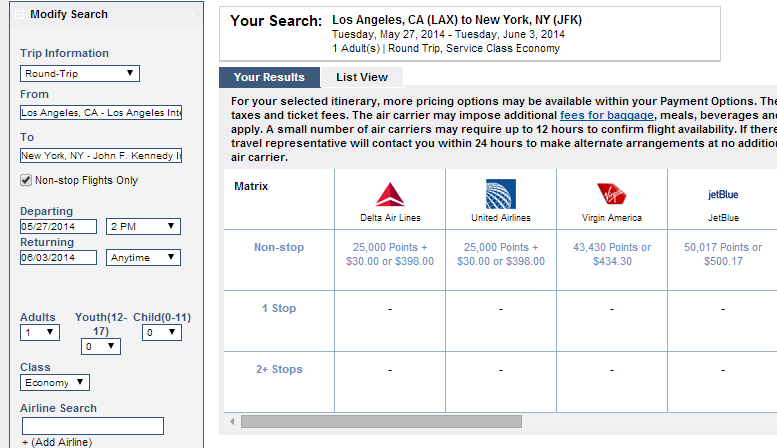Click the JetBlue logo
Image resolution: width=777 pixels, height=448 pixels.
coord(722,195)
